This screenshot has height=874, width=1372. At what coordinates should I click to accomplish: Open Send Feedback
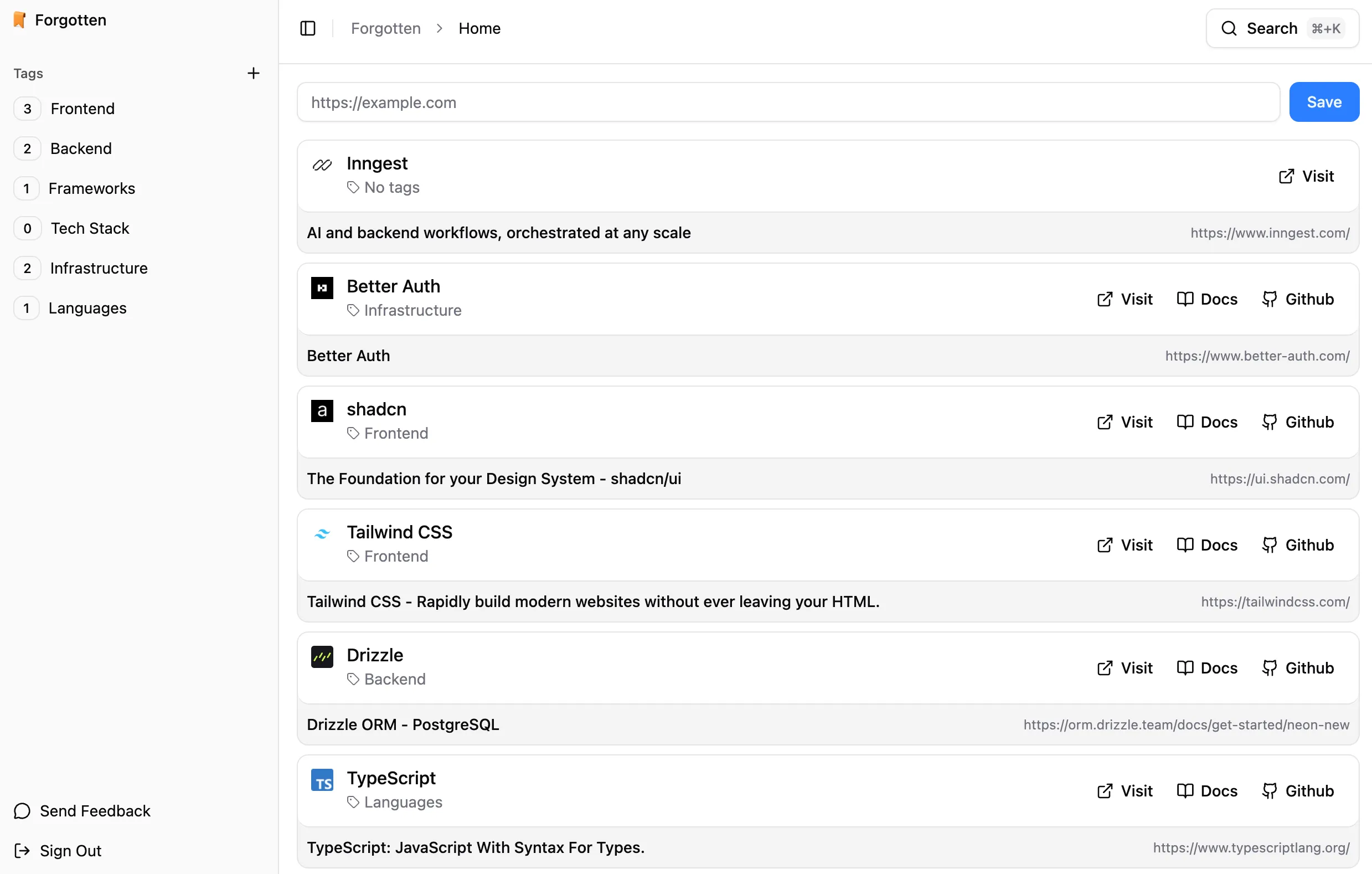[x=94, y=810]
